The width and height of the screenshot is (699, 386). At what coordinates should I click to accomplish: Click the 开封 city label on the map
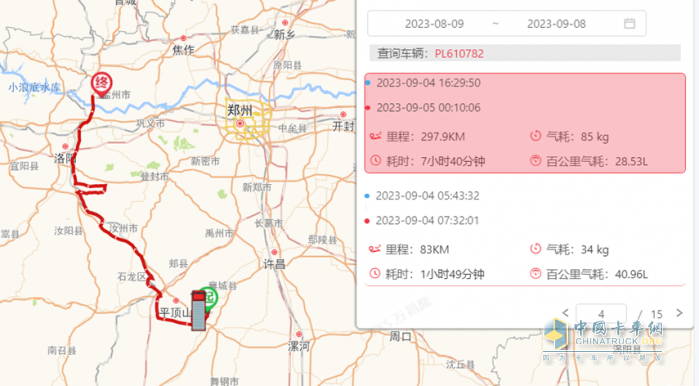click(343, 127)
